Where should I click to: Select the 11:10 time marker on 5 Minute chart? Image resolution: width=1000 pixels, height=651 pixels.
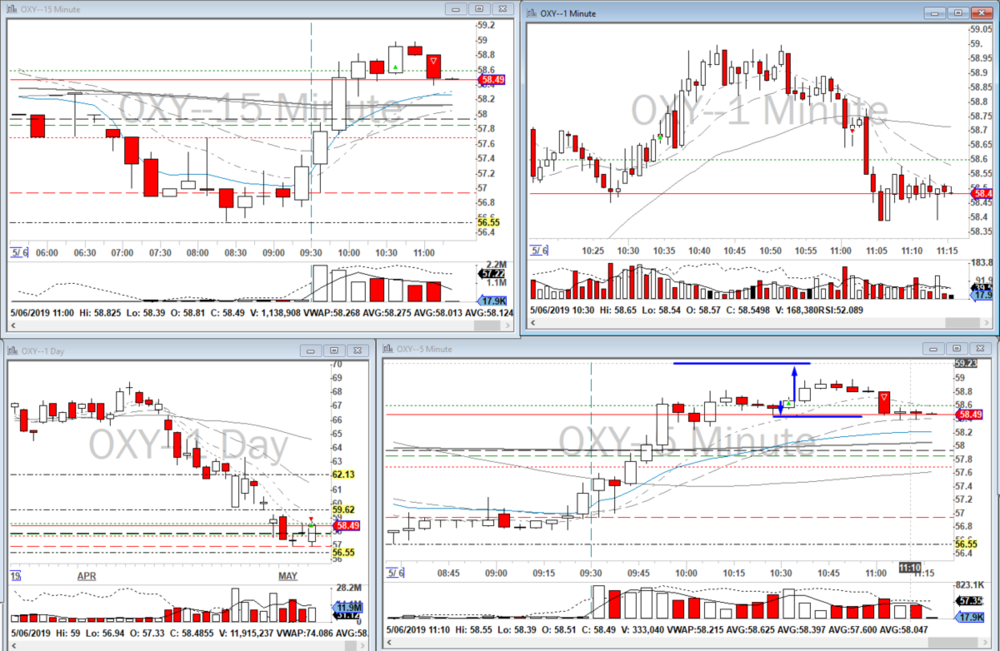[x=909, y=567]
